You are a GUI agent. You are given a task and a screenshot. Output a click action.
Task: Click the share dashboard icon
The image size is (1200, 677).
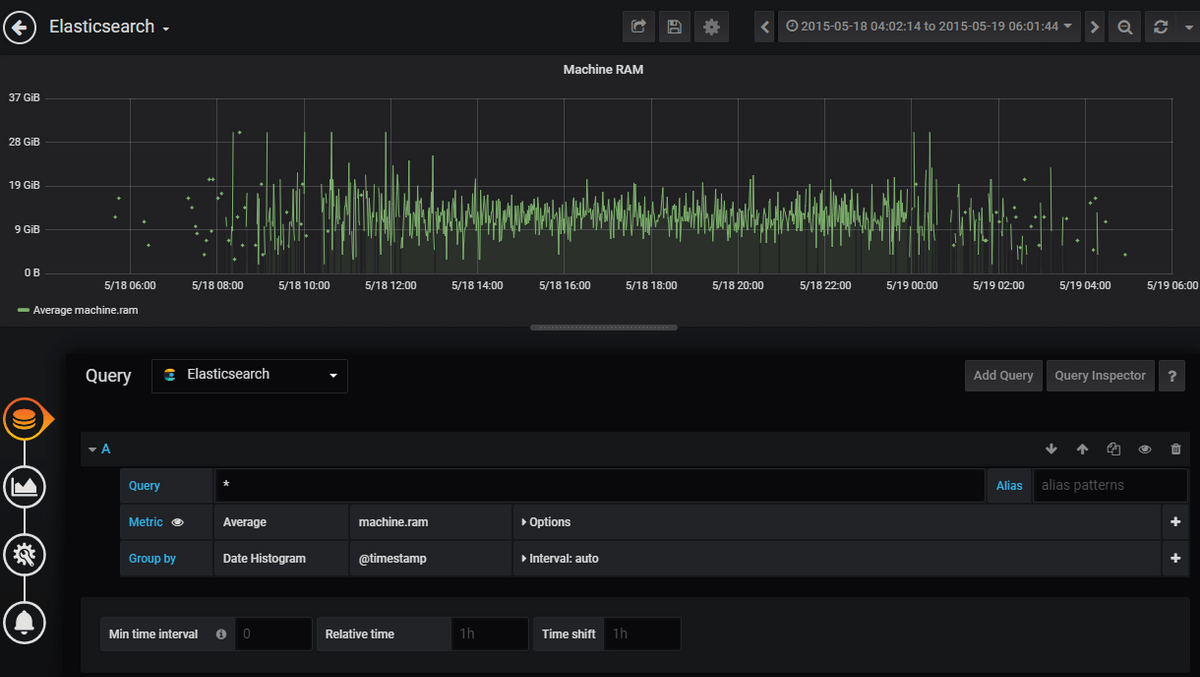point(637,27)
